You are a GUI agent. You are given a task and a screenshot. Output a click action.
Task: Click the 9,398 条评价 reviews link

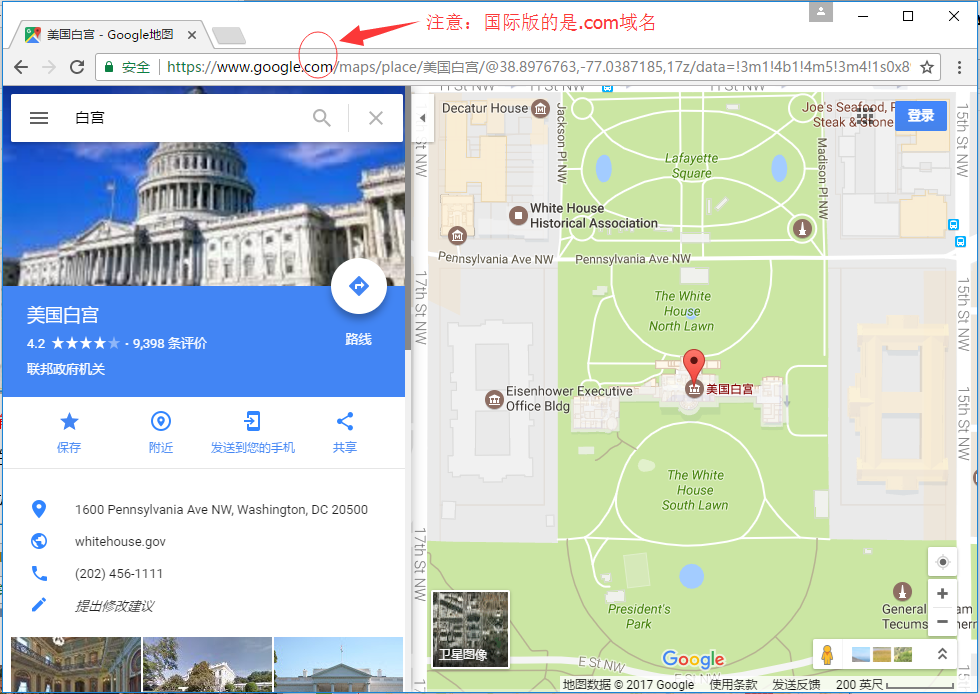pos(169,343)
